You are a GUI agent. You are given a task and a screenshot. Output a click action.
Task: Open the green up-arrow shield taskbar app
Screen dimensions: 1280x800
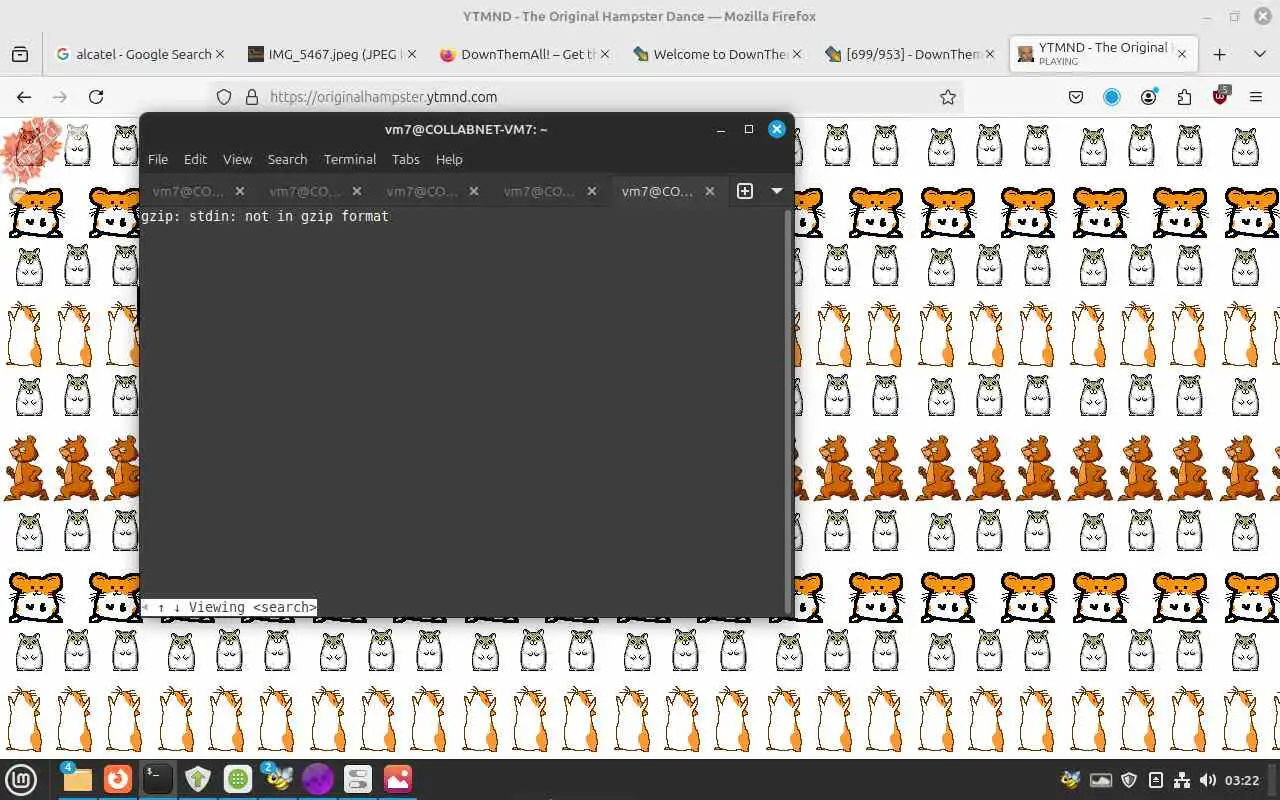point(198,778)
